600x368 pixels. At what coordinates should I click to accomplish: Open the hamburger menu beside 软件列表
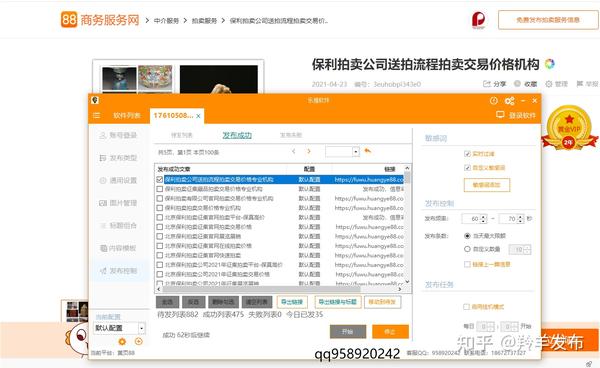[x=96, y=115]
